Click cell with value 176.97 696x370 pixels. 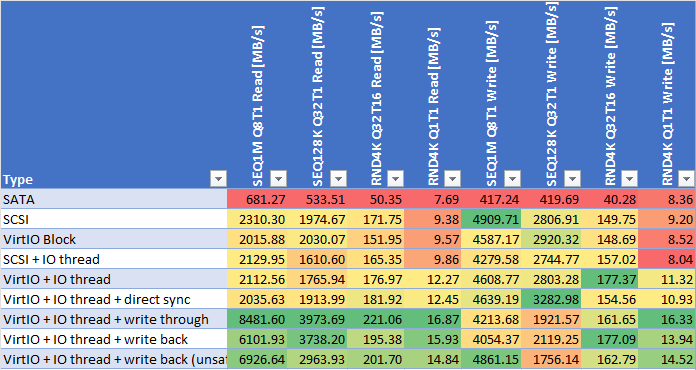376,279
